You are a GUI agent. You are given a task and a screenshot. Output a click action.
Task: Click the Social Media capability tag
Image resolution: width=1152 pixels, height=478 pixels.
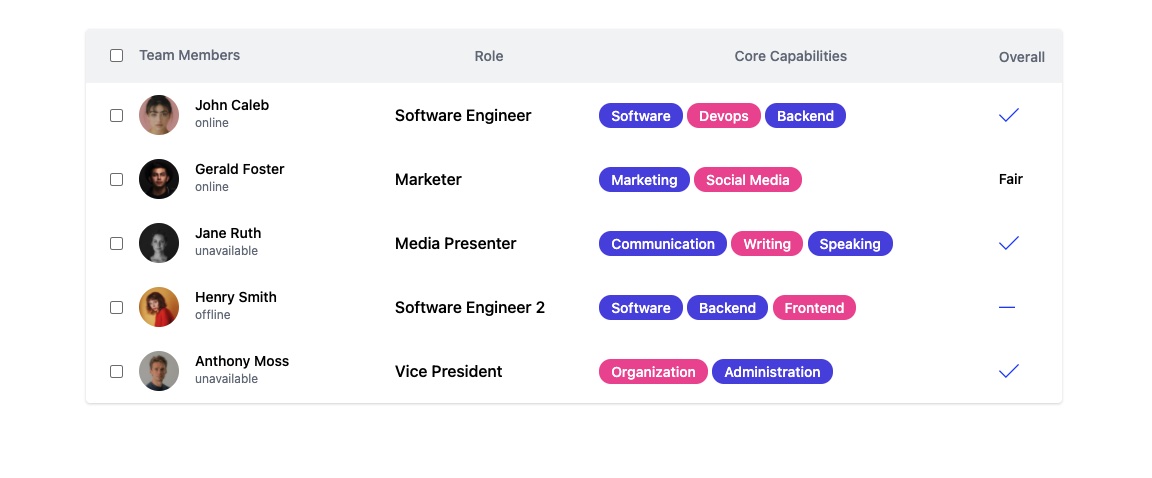click(x=747, y=180)
